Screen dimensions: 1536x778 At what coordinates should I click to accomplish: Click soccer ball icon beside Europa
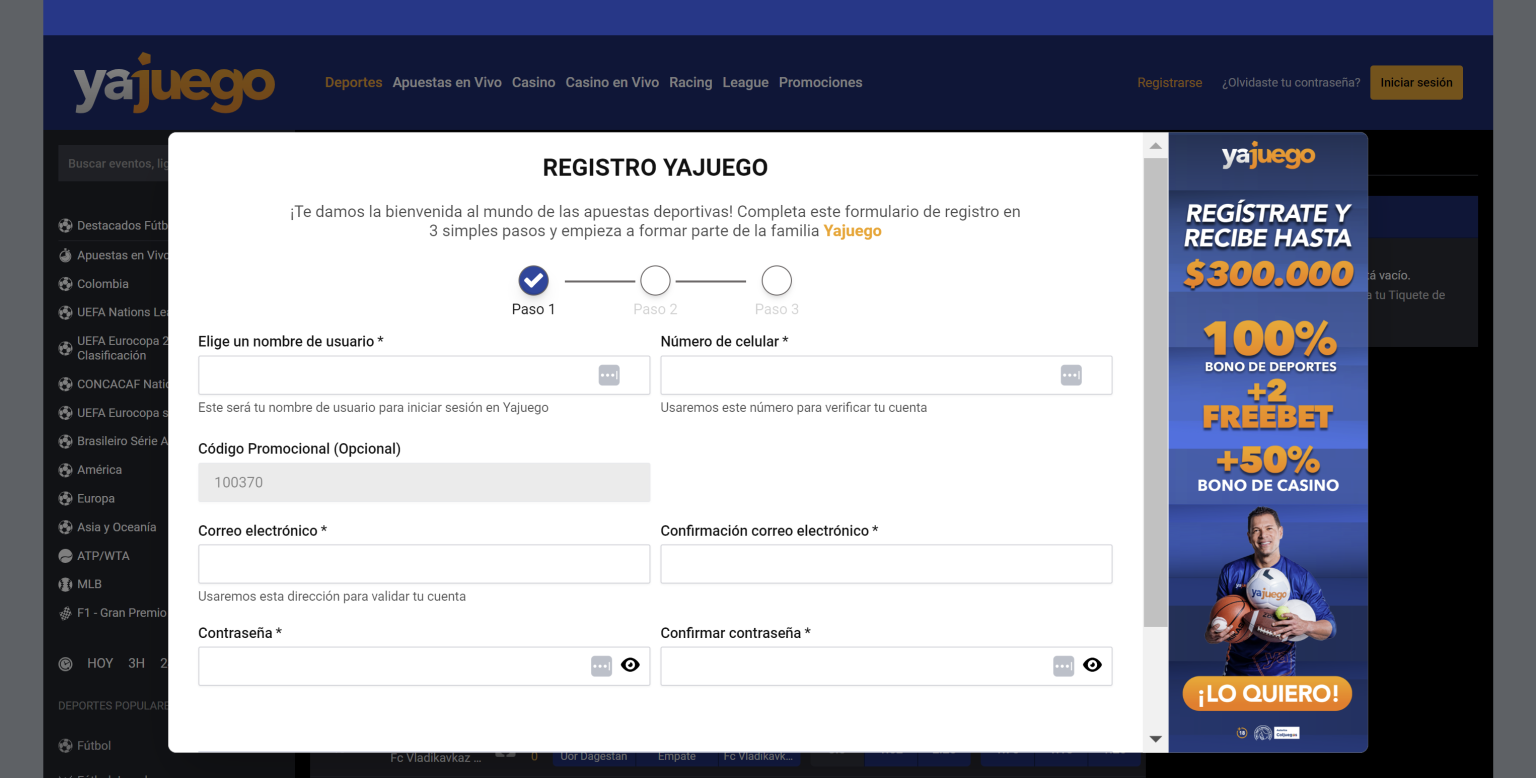65,498
